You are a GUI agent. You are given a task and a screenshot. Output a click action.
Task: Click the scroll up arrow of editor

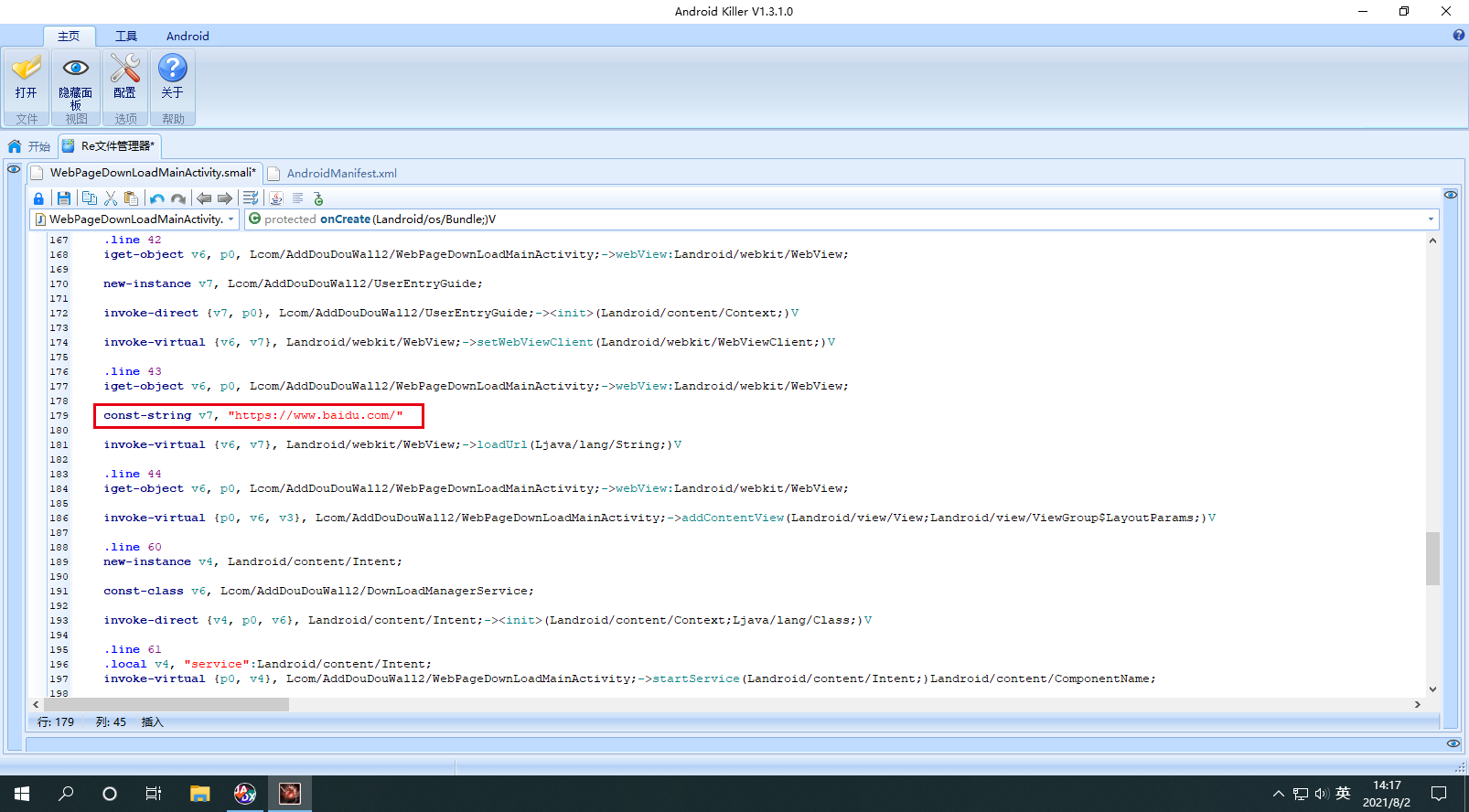pyautogui.click(x=1432, y=240)
